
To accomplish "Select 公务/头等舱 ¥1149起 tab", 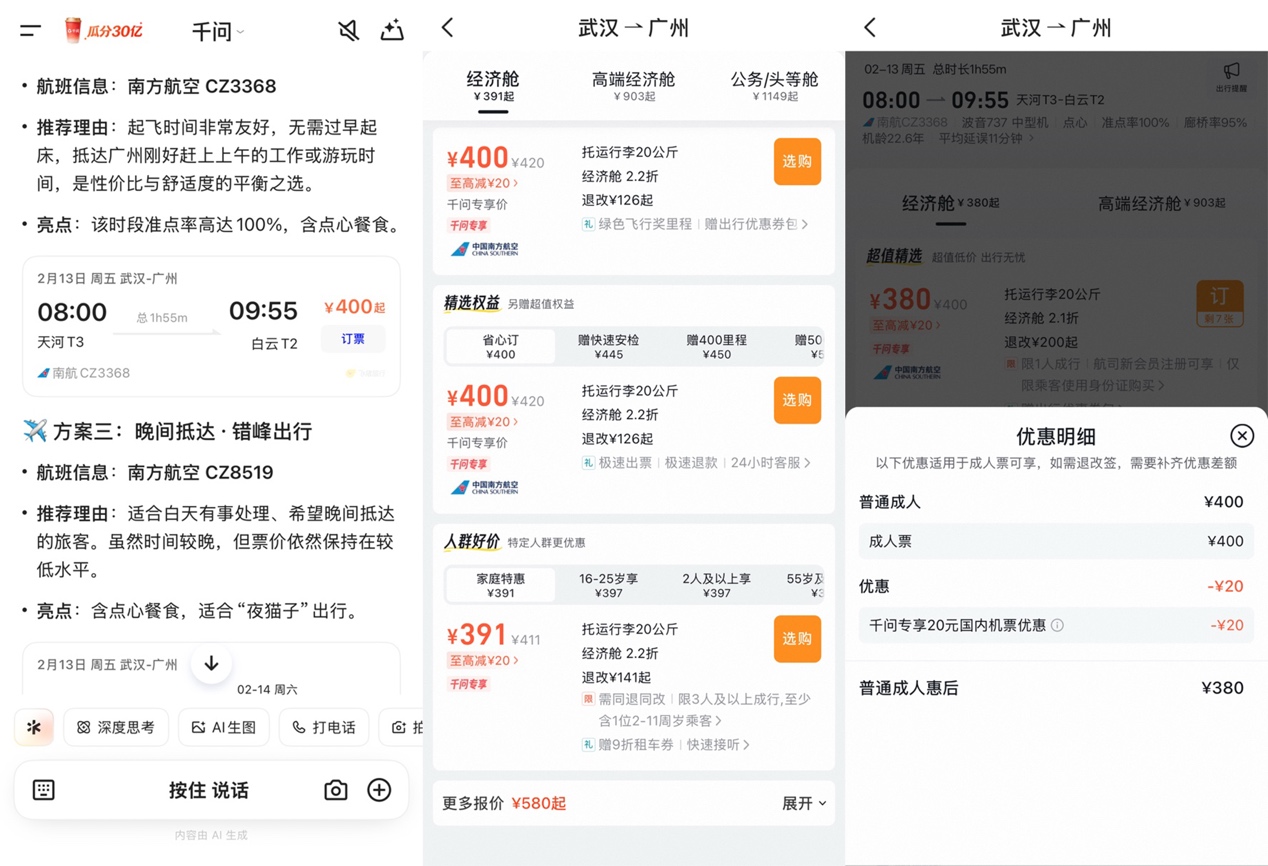I will (x=774, y=86).
